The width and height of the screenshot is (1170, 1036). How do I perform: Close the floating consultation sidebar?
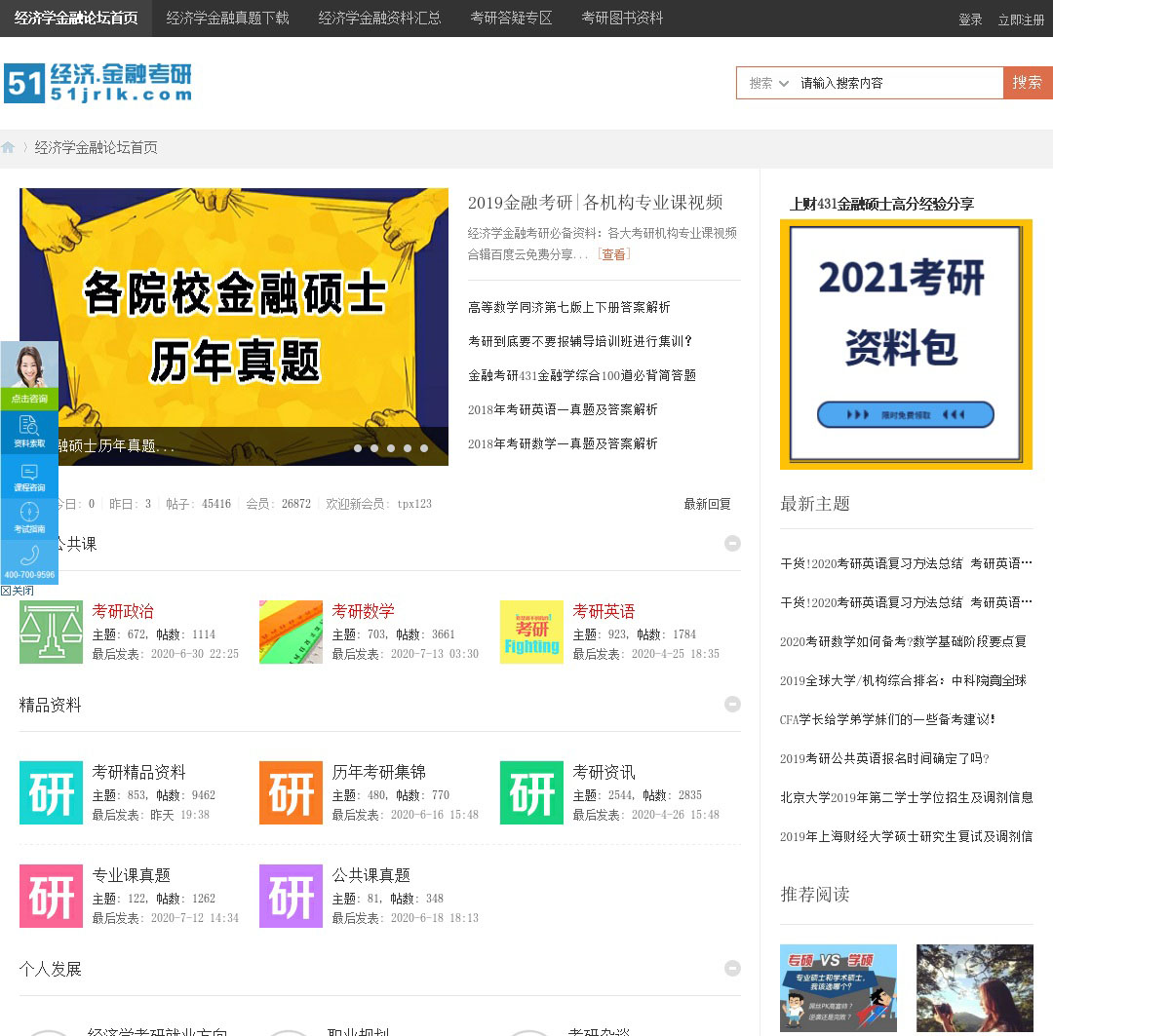pyautogui.click(x=18, y=591)
